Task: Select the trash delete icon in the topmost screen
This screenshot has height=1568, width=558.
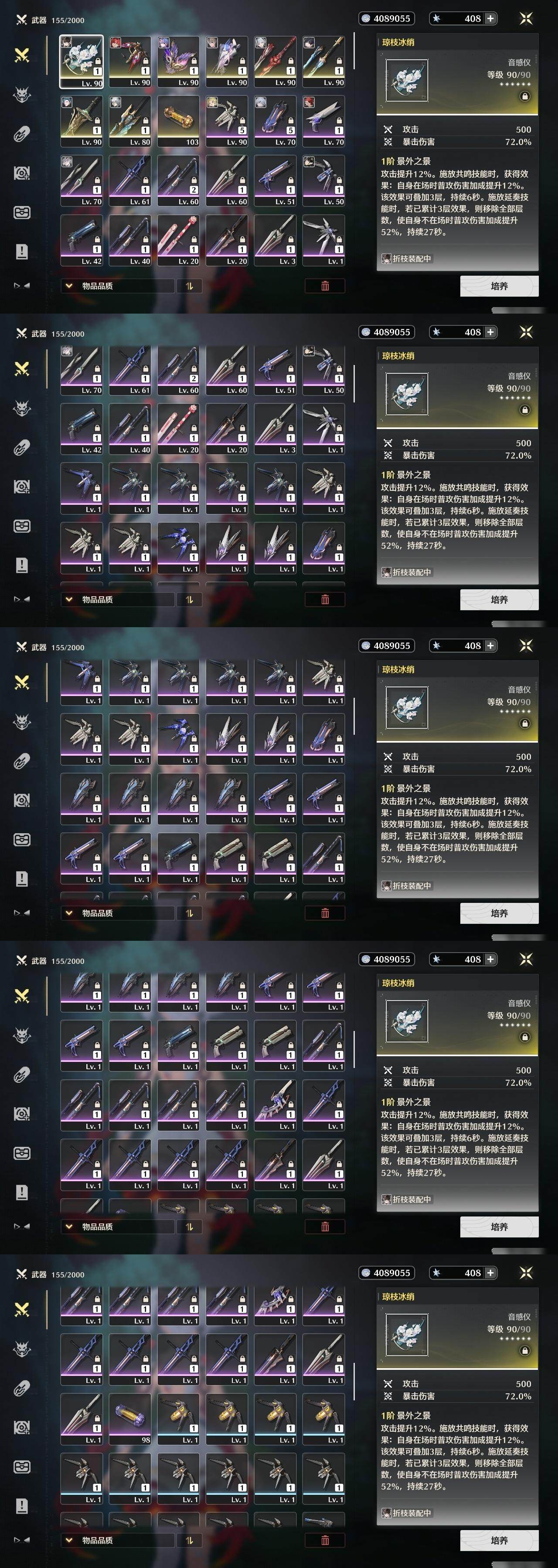Action: (x=325, y=285)
